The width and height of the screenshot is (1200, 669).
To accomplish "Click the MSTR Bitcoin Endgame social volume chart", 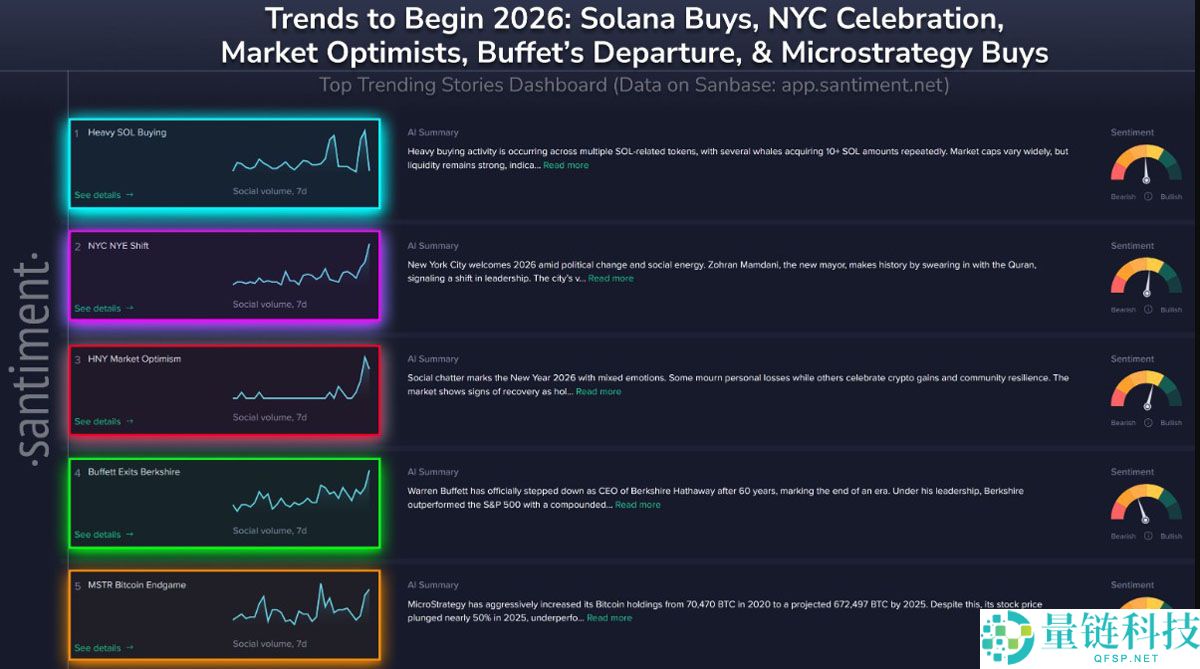I will [301, 606].
